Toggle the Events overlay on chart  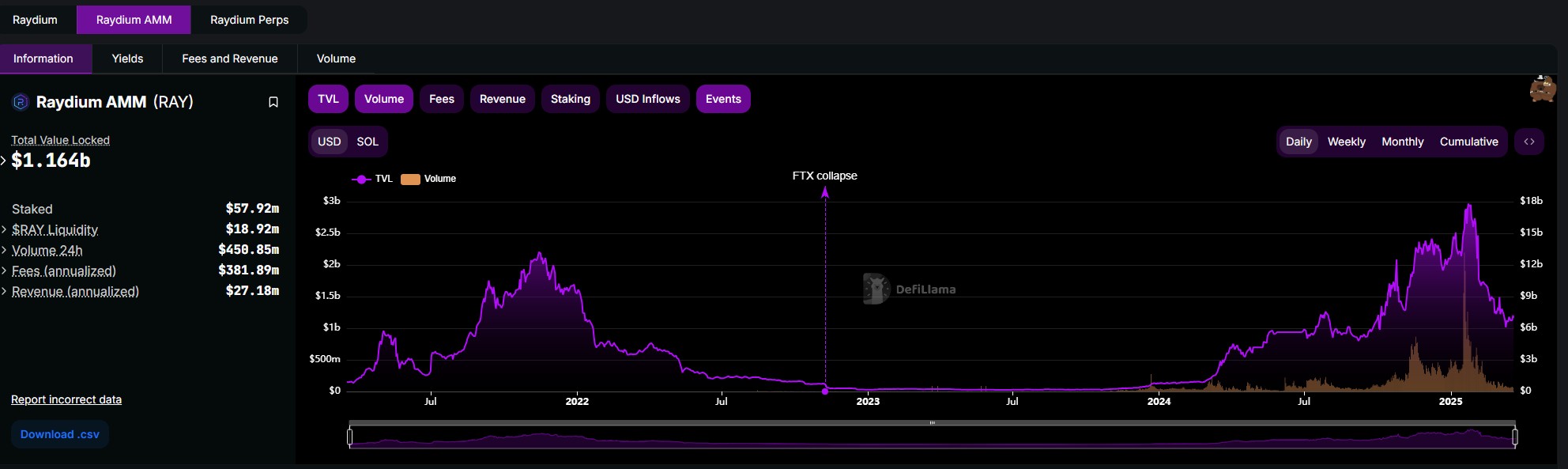(723, 99)
